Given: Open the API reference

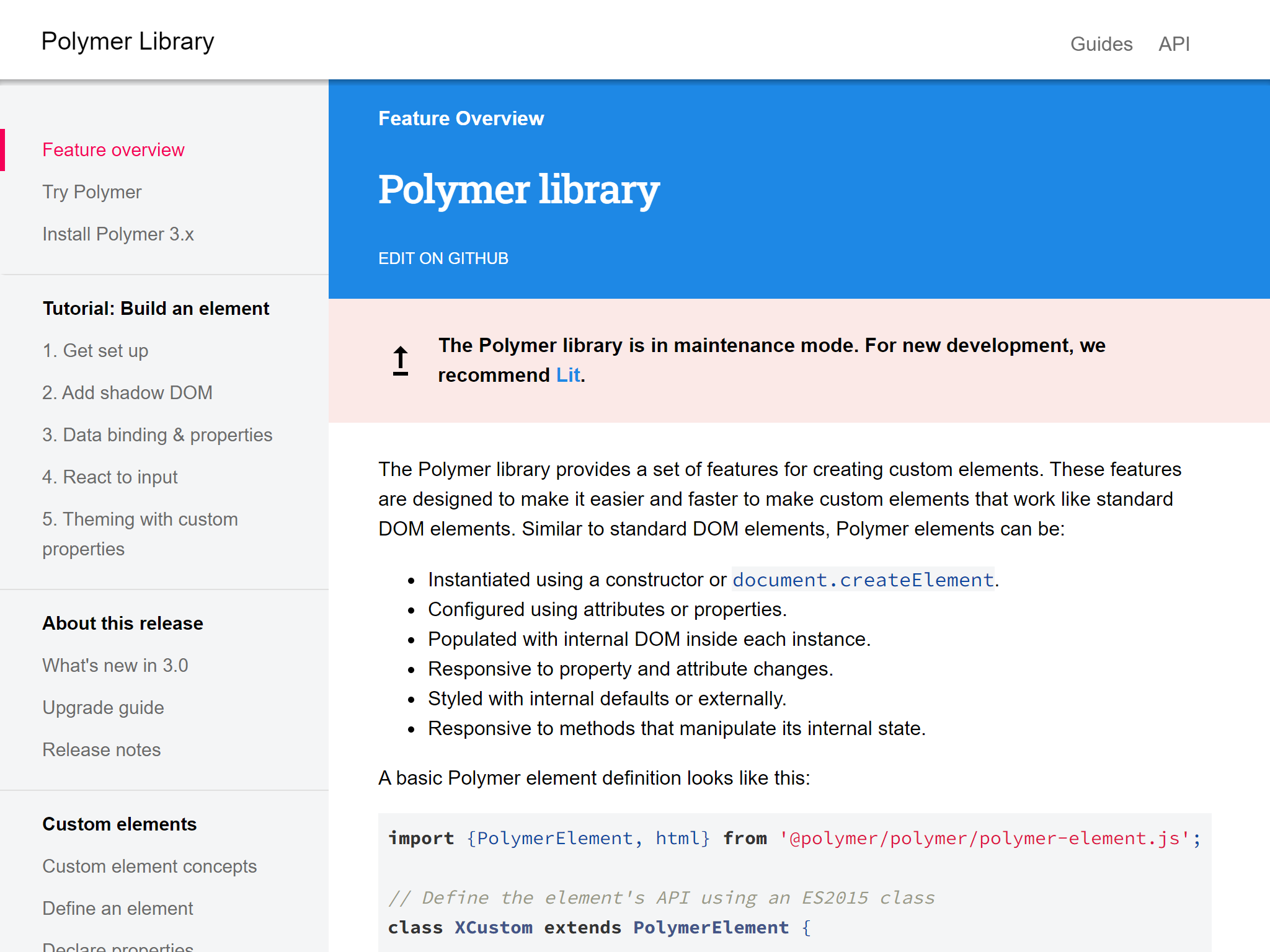Looking at the screenshot, I should 1175,44.
